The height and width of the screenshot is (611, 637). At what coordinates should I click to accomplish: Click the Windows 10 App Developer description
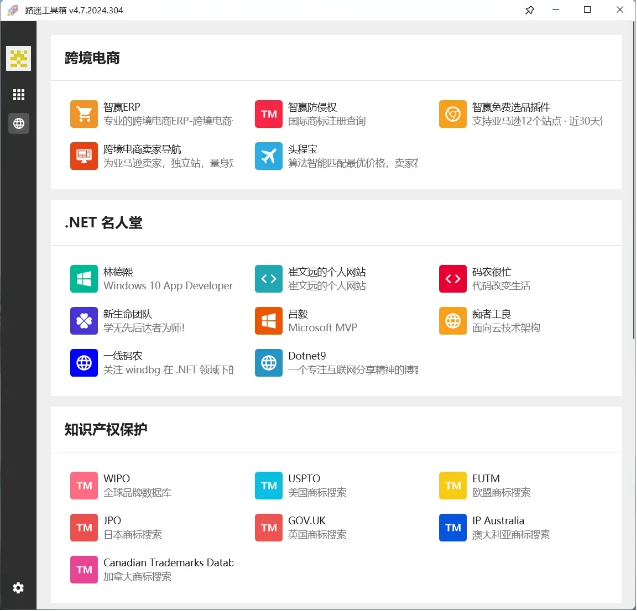coord(168,286)
